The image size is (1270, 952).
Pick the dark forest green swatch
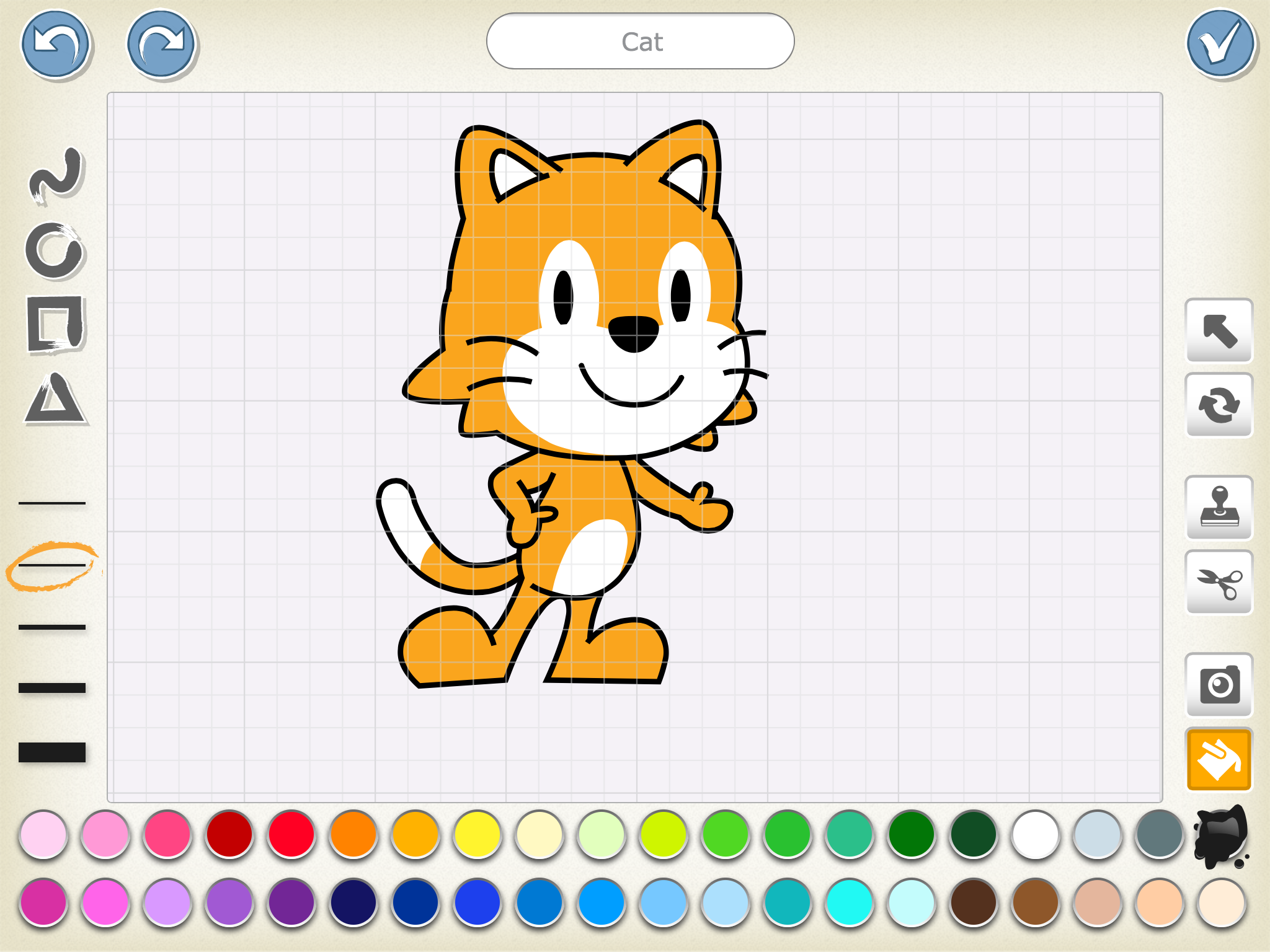tap(974, 834)
